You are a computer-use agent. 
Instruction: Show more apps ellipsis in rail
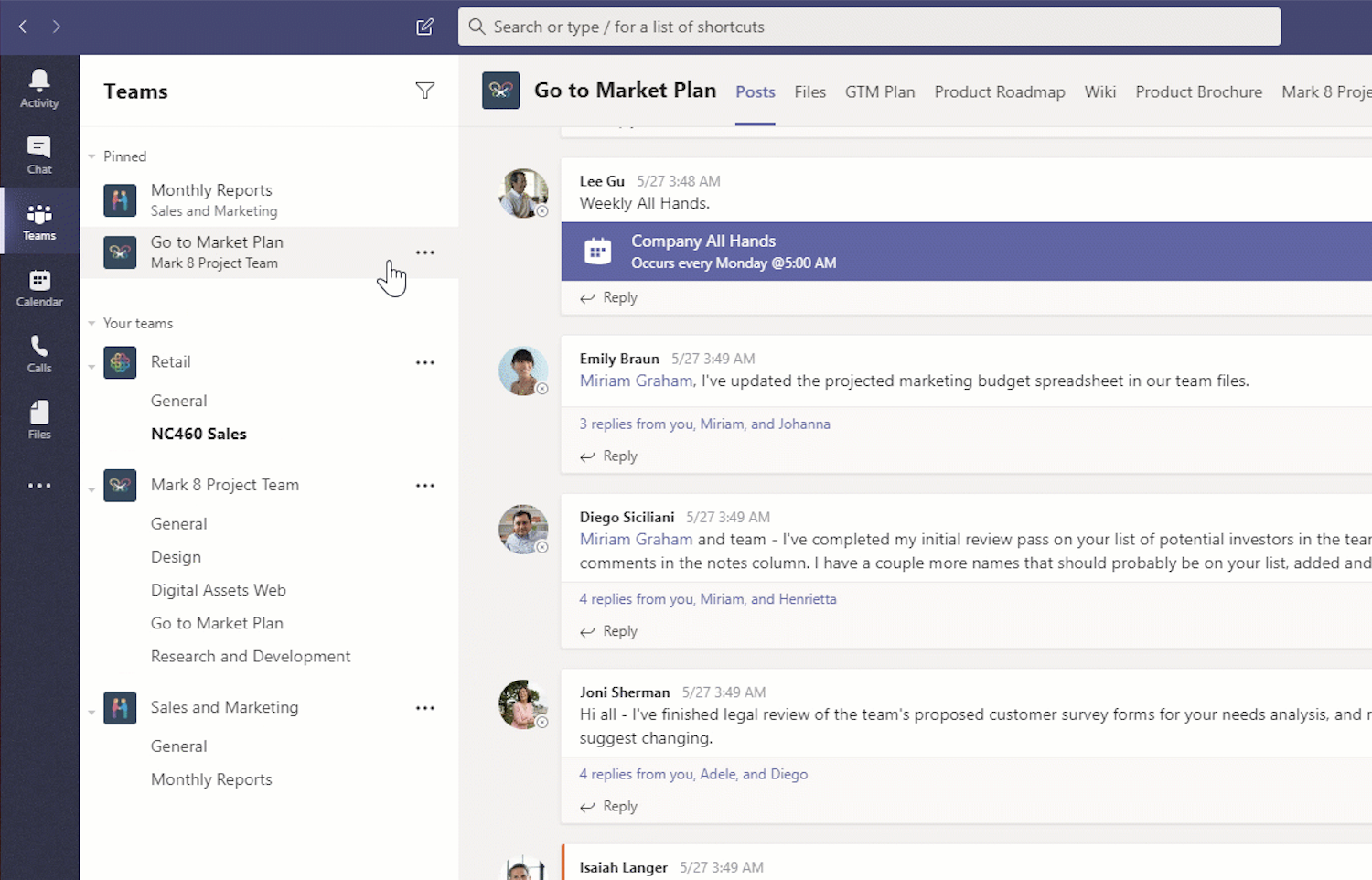pos(39,486)
